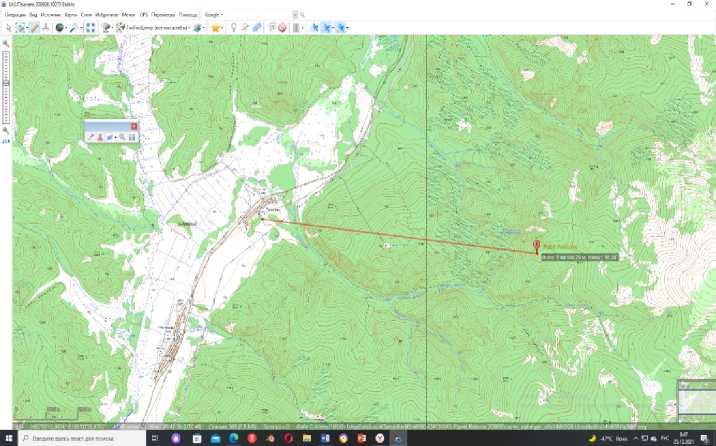Show hidden system tray icons chevron
The image size is (716, 446).
coord(636,438)
